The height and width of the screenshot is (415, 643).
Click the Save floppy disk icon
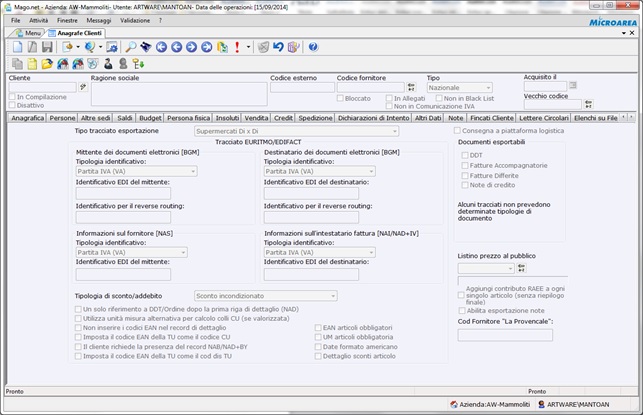[47, 47]
